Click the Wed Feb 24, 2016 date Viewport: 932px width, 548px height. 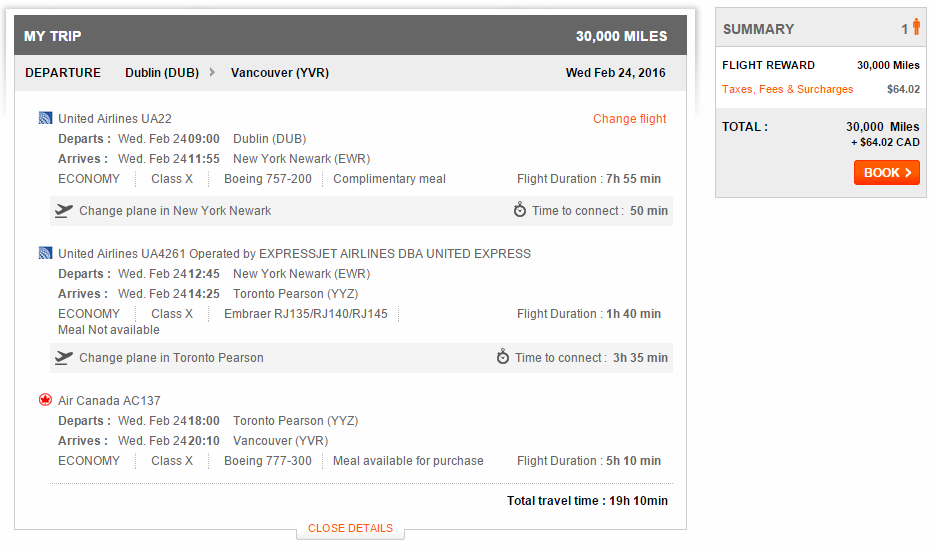(615, 73)
